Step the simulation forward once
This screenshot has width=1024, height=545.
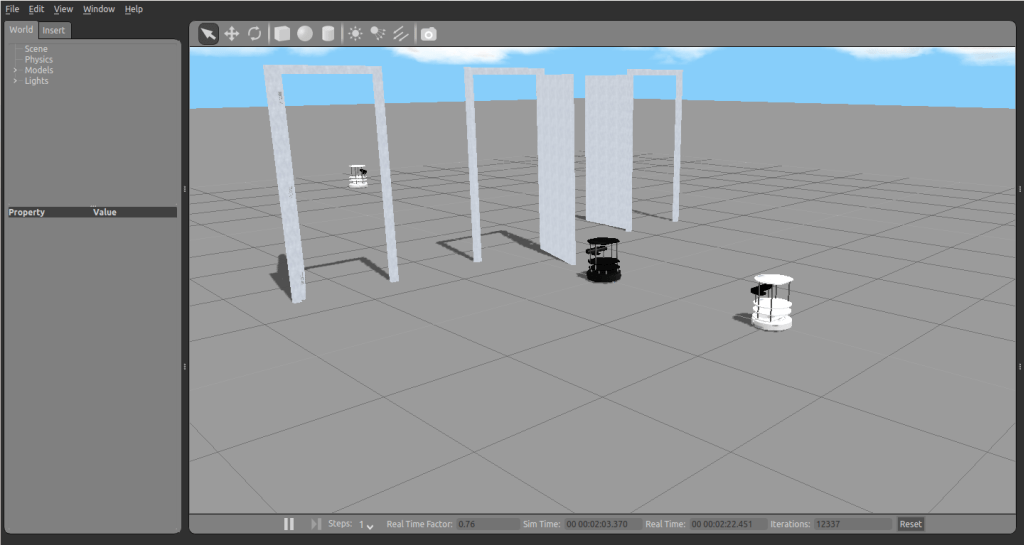[x=316, y=524]
